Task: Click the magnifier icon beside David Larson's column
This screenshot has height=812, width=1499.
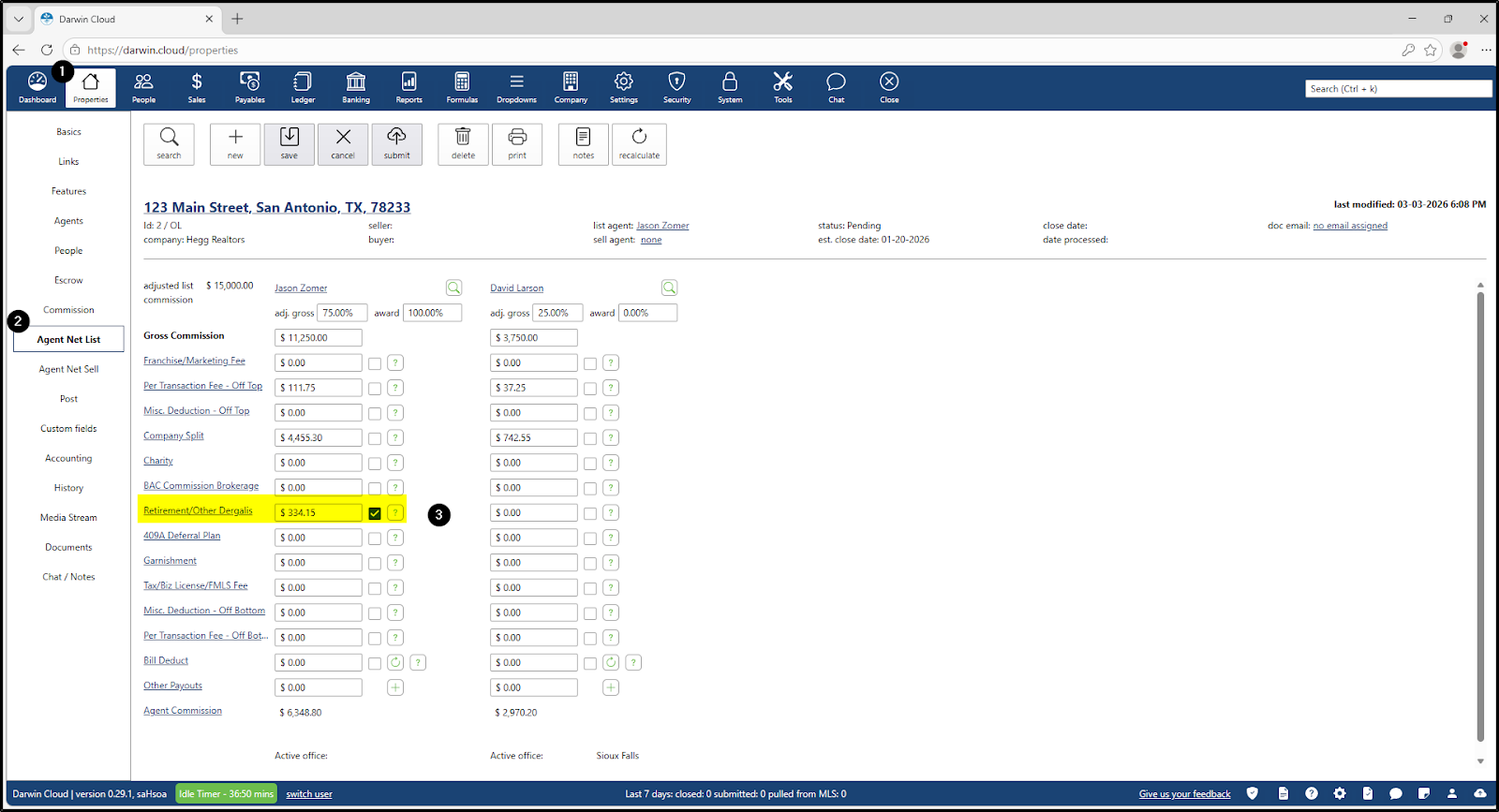Action: pyautogui.click(x=669, y=288)
